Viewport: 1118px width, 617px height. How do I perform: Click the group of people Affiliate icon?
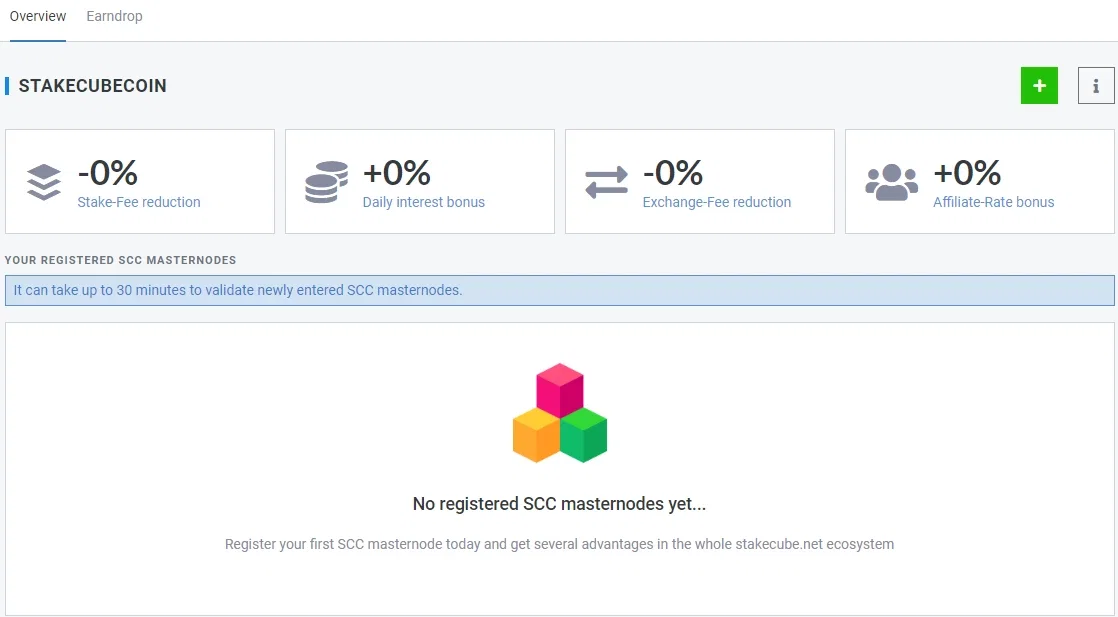[x=891, y=183]
